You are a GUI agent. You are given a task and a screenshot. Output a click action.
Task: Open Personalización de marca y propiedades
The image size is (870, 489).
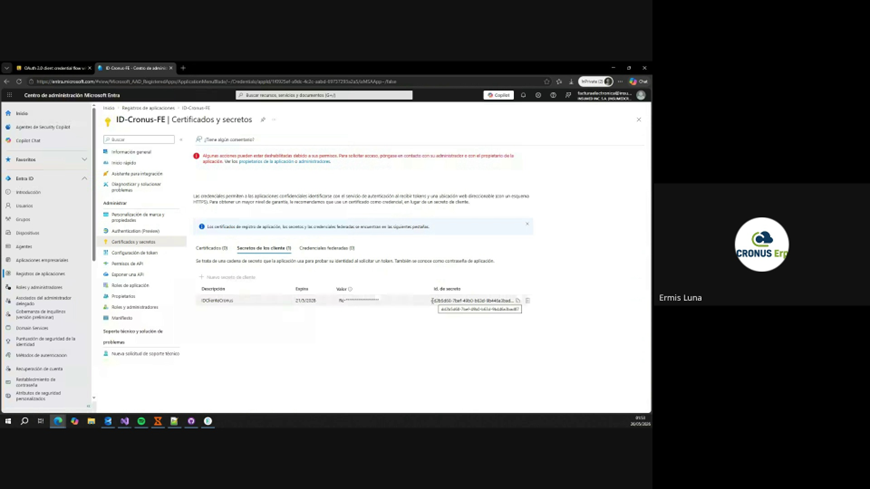coord(138,217)
